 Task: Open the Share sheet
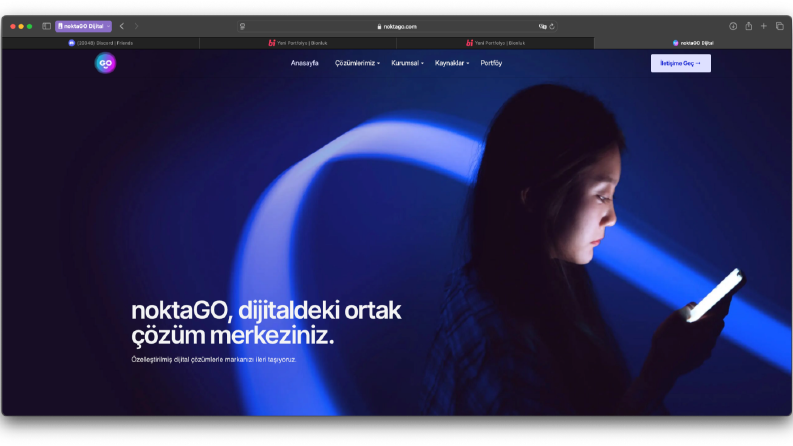click(x=748, y=26)
